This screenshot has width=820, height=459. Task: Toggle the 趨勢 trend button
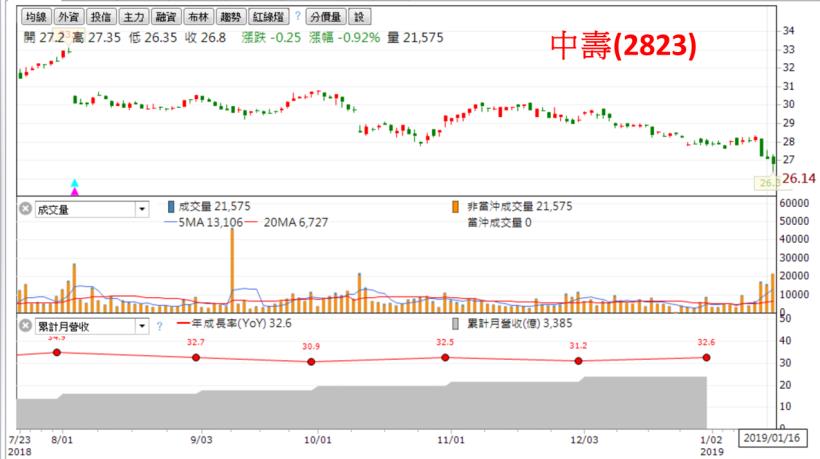[231, 17]
